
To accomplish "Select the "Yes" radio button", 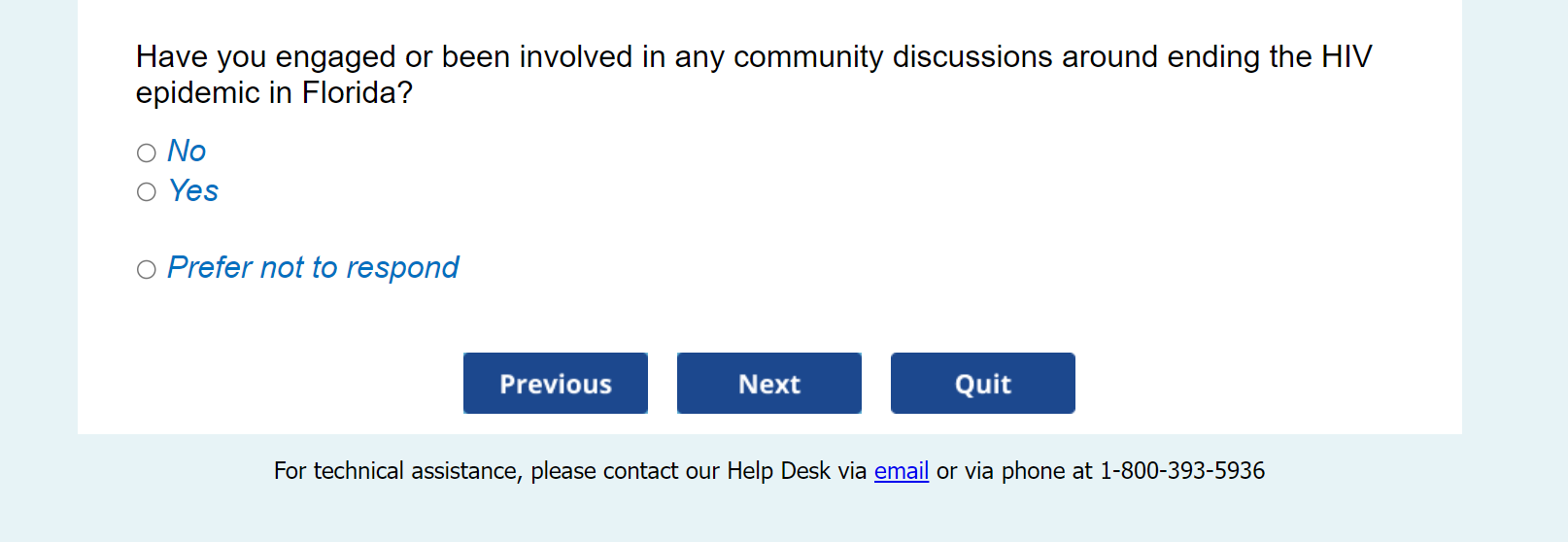I will pyautogui.click(x=147, y=192).
